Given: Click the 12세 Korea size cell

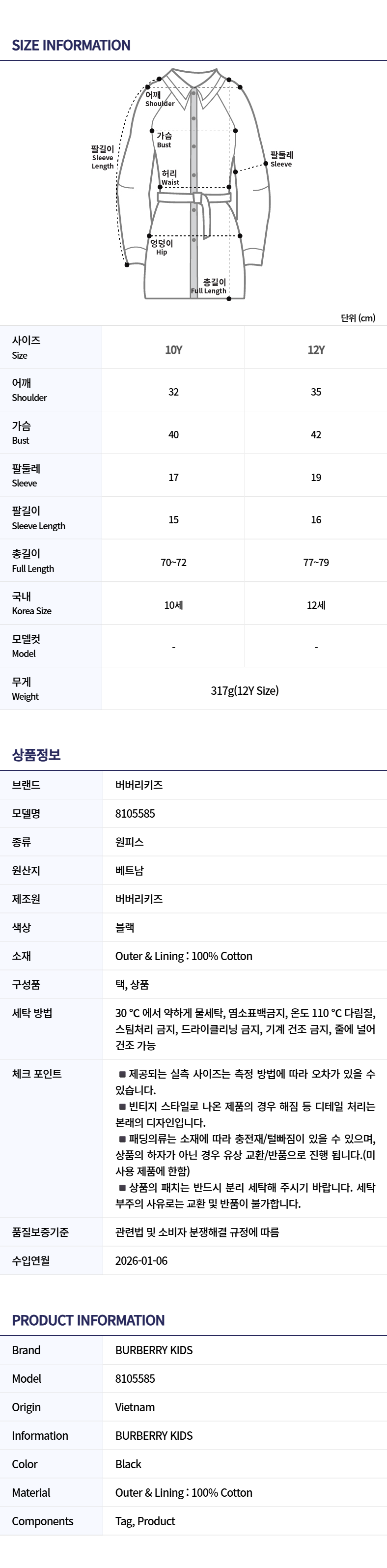Looking at the screenshot, I should (x=316, y=605).
